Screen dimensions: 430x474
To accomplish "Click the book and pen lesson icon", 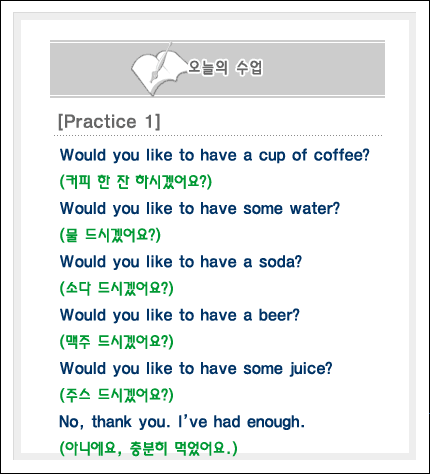I will (158, 69).
